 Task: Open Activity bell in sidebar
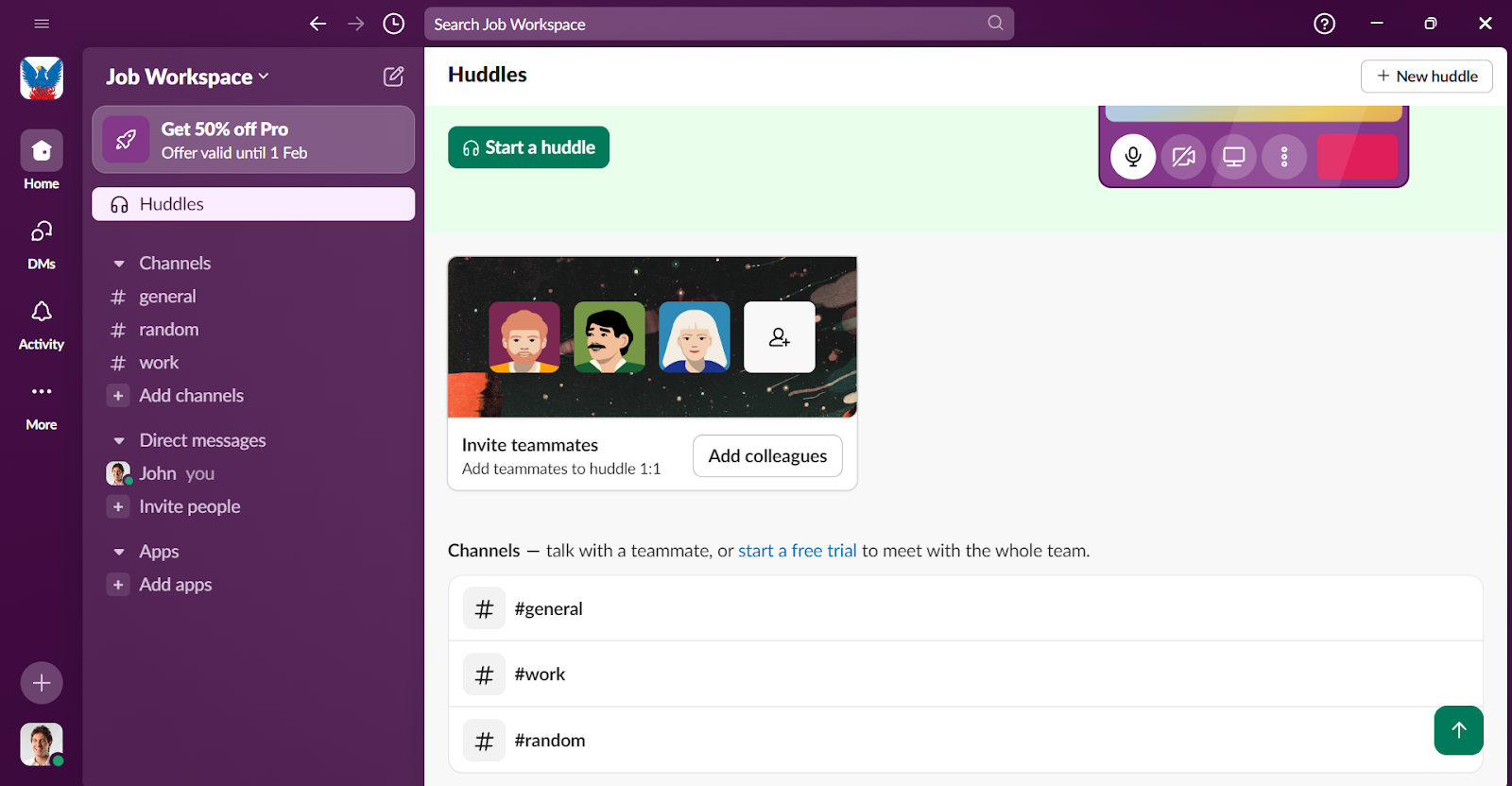point(42,325)
